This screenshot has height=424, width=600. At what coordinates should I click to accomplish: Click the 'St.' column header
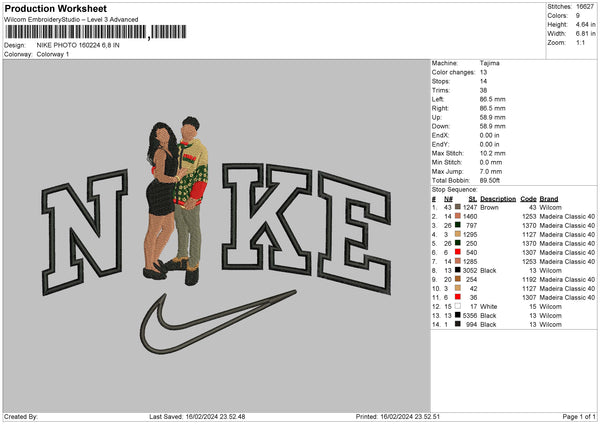[473, 199]
